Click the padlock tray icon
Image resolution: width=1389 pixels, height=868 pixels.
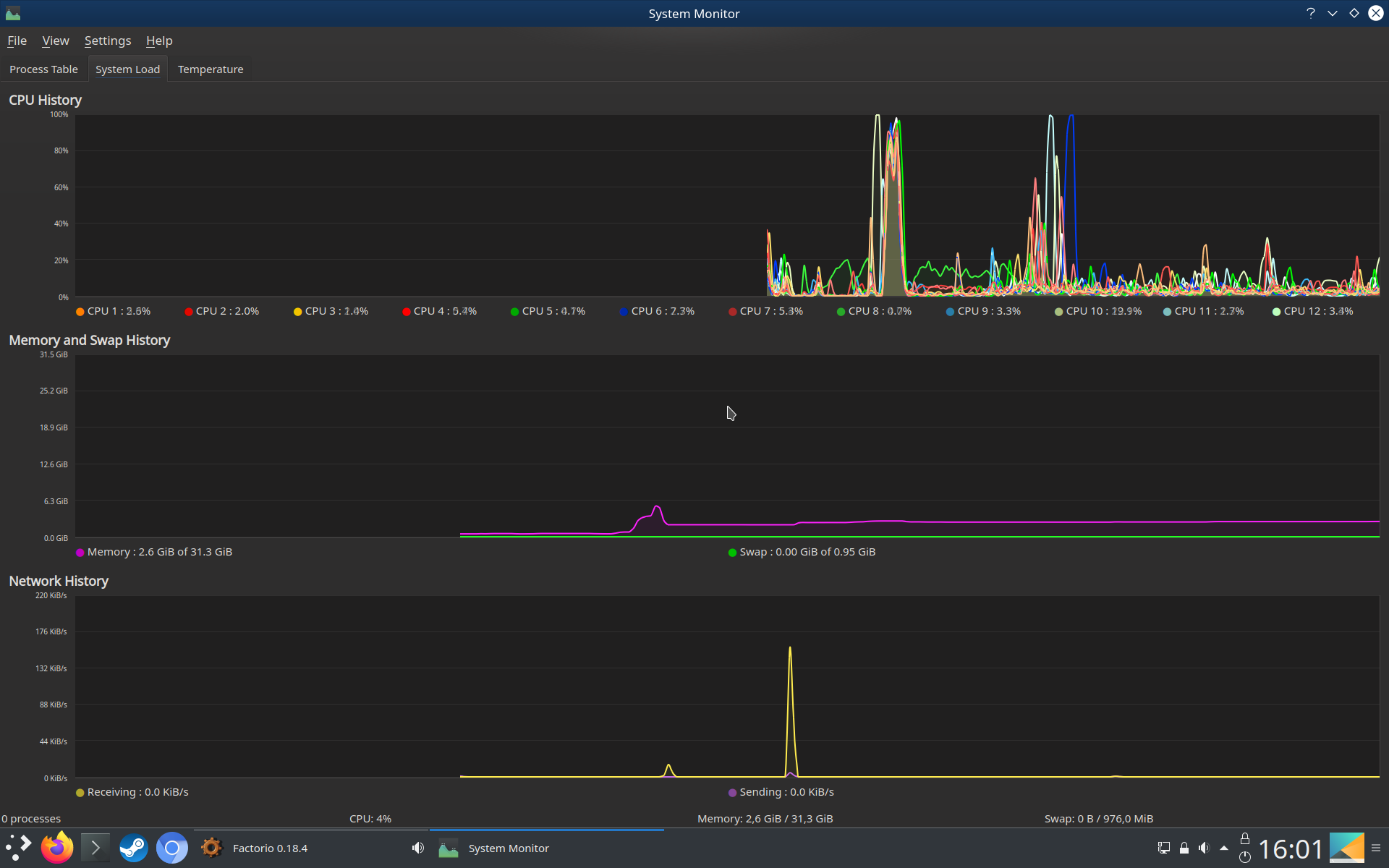1184,848
